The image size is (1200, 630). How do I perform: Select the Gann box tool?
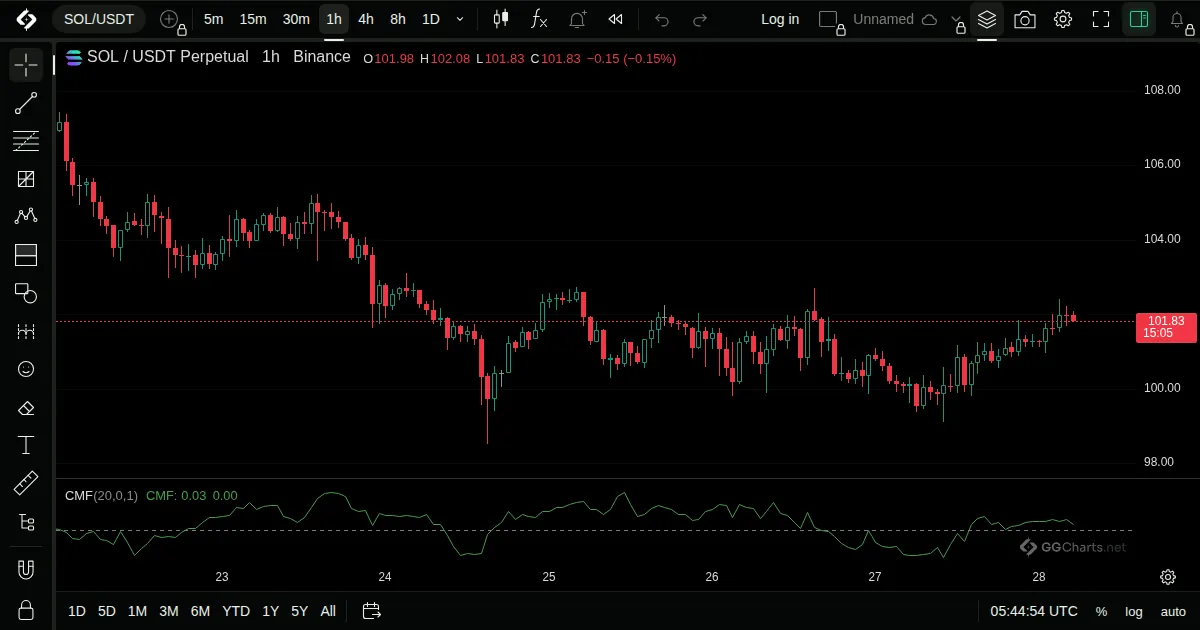click(x=26, y=179)
